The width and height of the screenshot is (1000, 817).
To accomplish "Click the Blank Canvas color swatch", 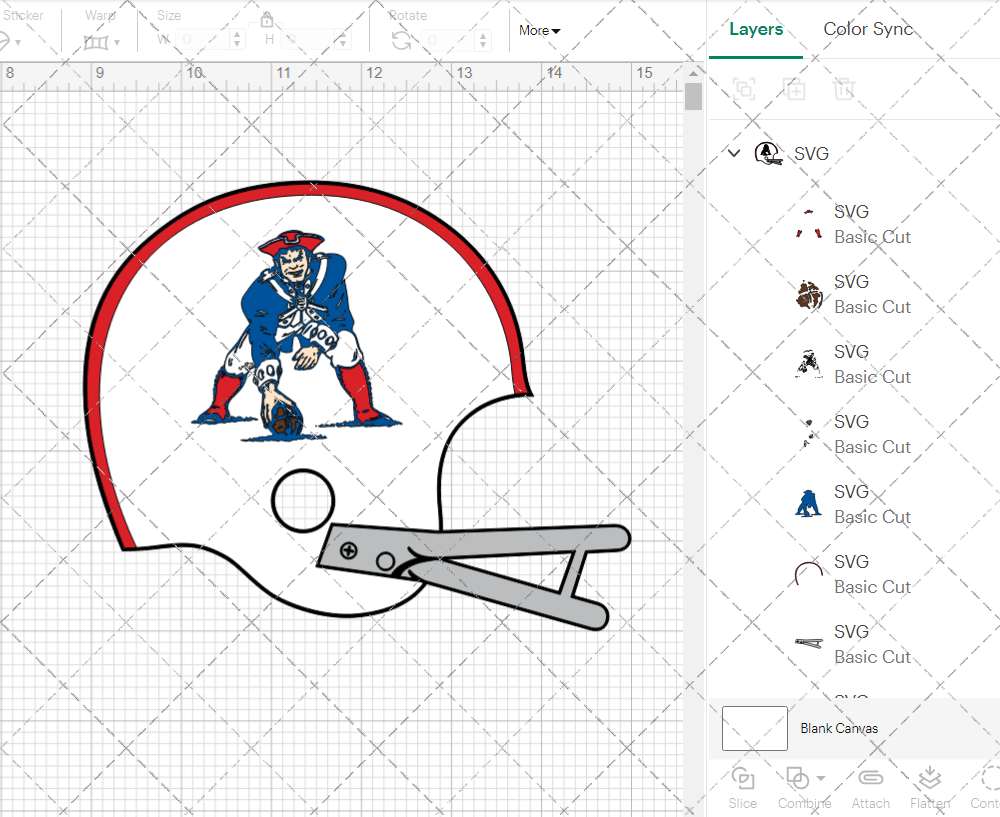I will point(754,728).
